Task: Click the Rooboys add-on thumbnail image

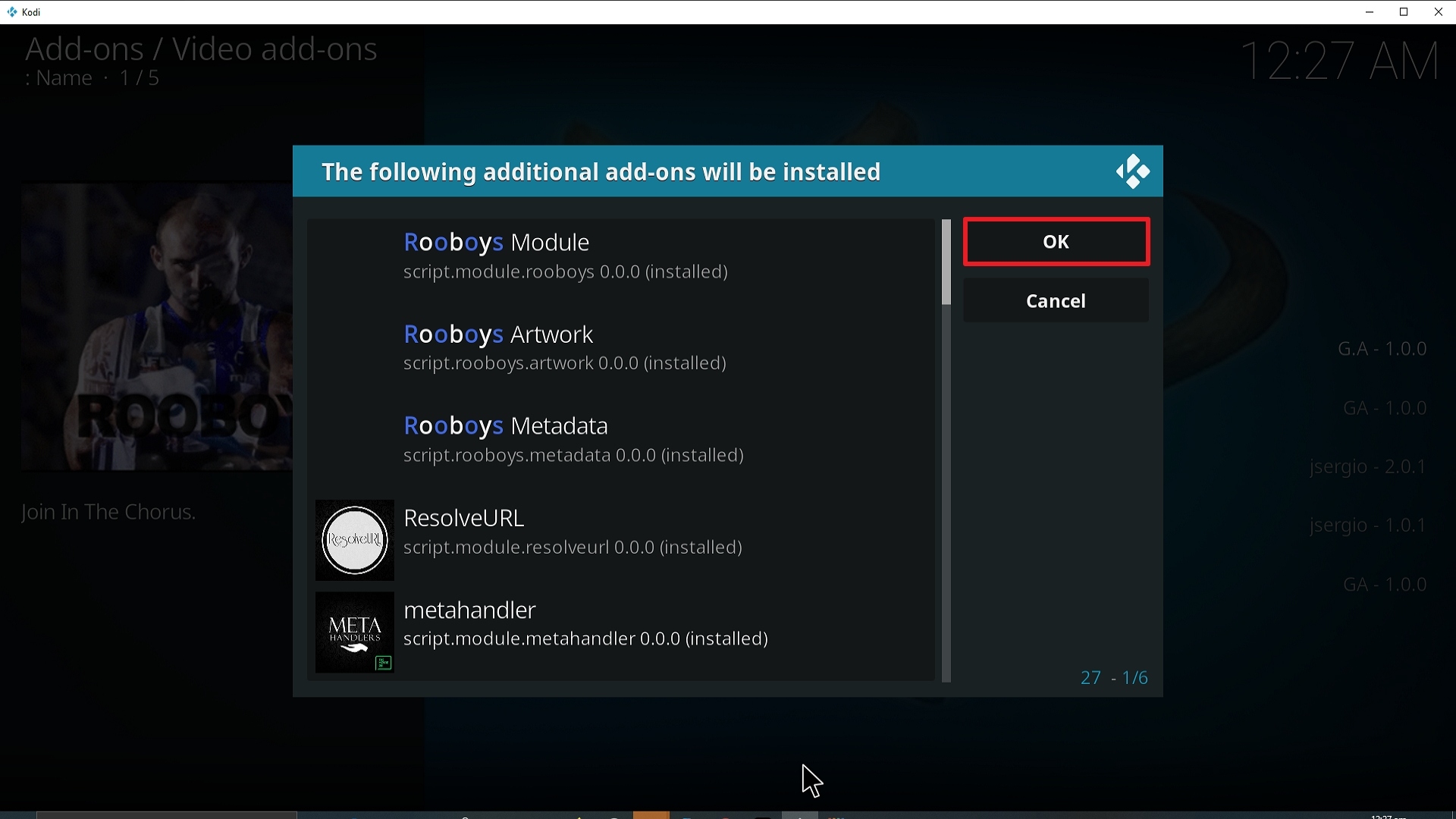Action: [x=157, y=328]
